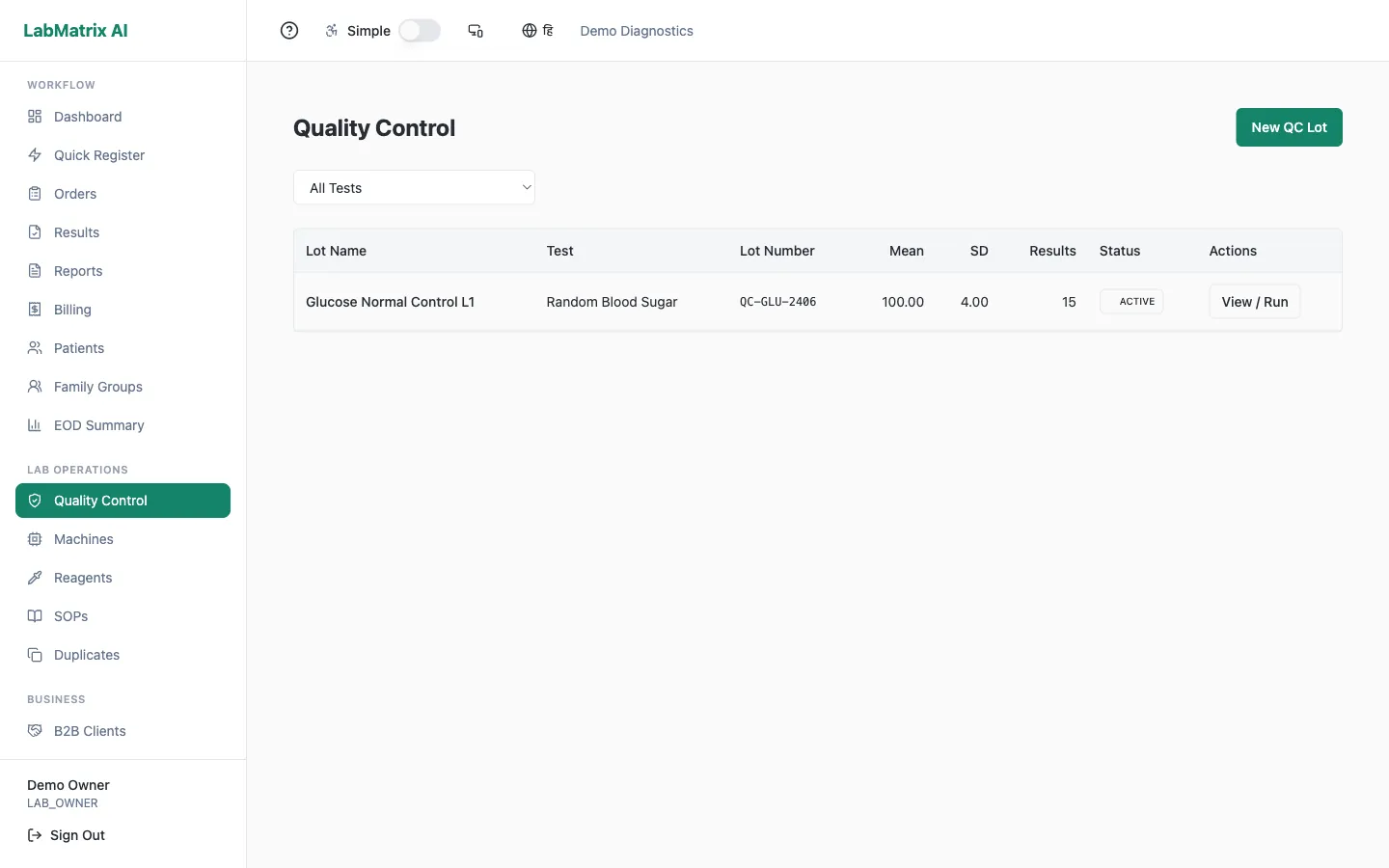Click the Status column header
The width and height of the screenshot is (1389, 868).
[x=1120, y=251]
